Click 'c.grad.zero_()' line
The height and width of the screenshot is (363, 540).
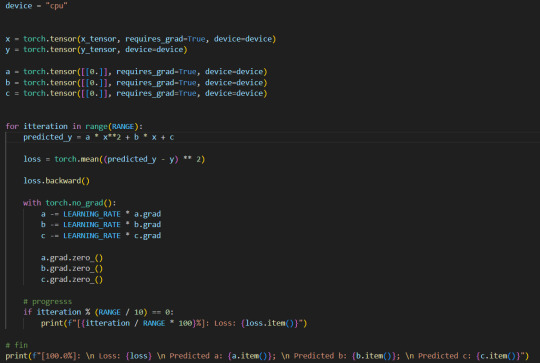(x=72, y=279)
